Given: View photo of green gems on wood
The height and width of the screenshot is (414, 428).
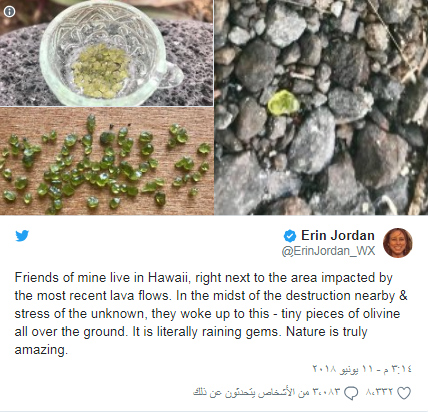Looking at the screenshot, I should (x=107, y=161).
